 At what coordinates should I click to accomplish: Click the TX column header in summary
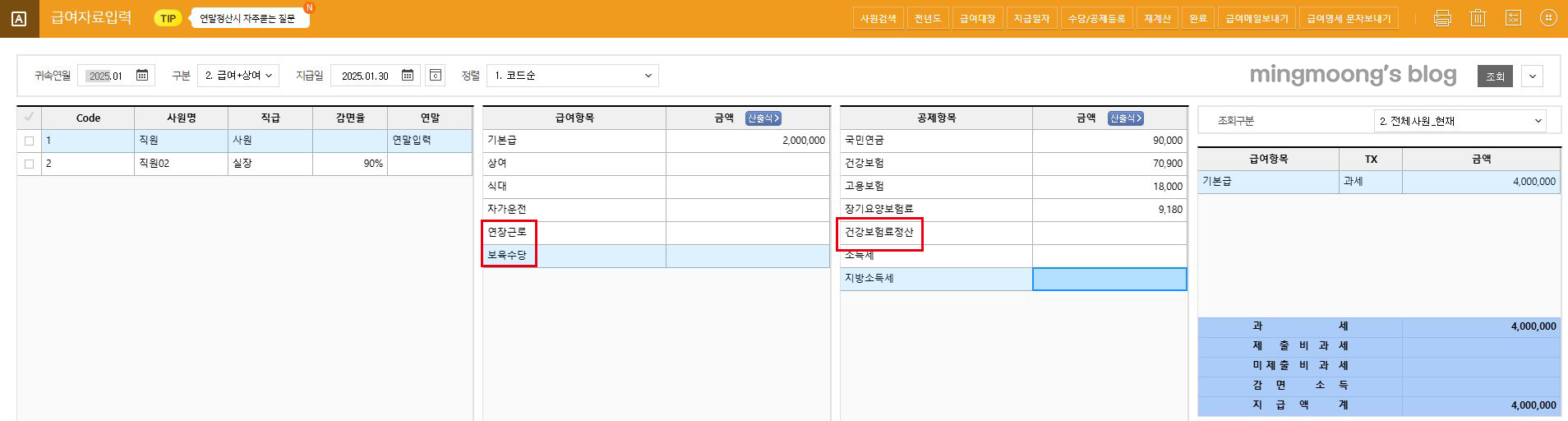pos(1370,159)
